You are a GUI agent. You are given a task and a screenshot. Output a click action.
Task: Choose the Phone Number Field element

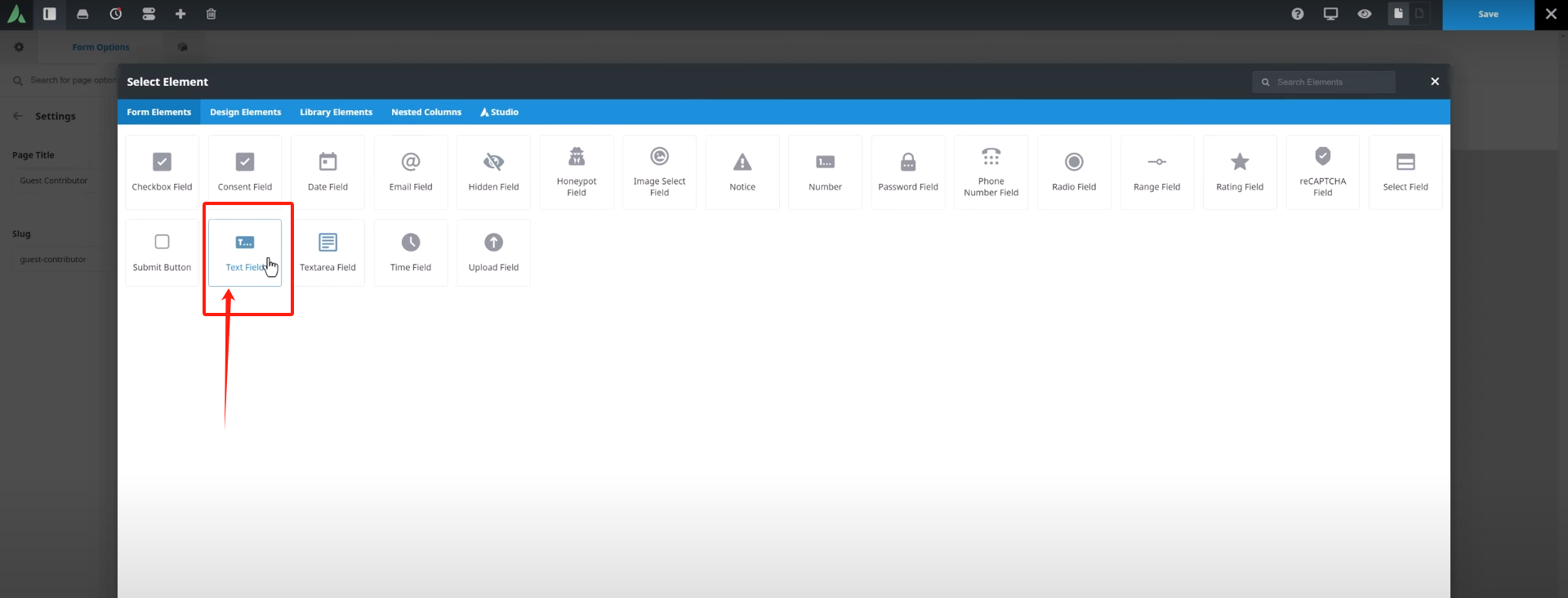tap(991, 172)
